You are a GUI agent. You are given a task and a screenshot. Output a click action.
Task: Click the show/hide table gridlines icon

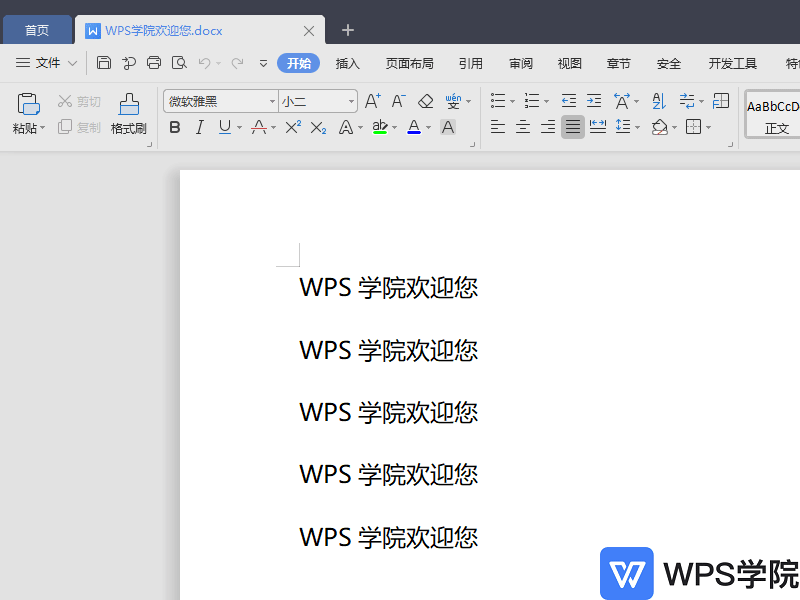(721, 101)
